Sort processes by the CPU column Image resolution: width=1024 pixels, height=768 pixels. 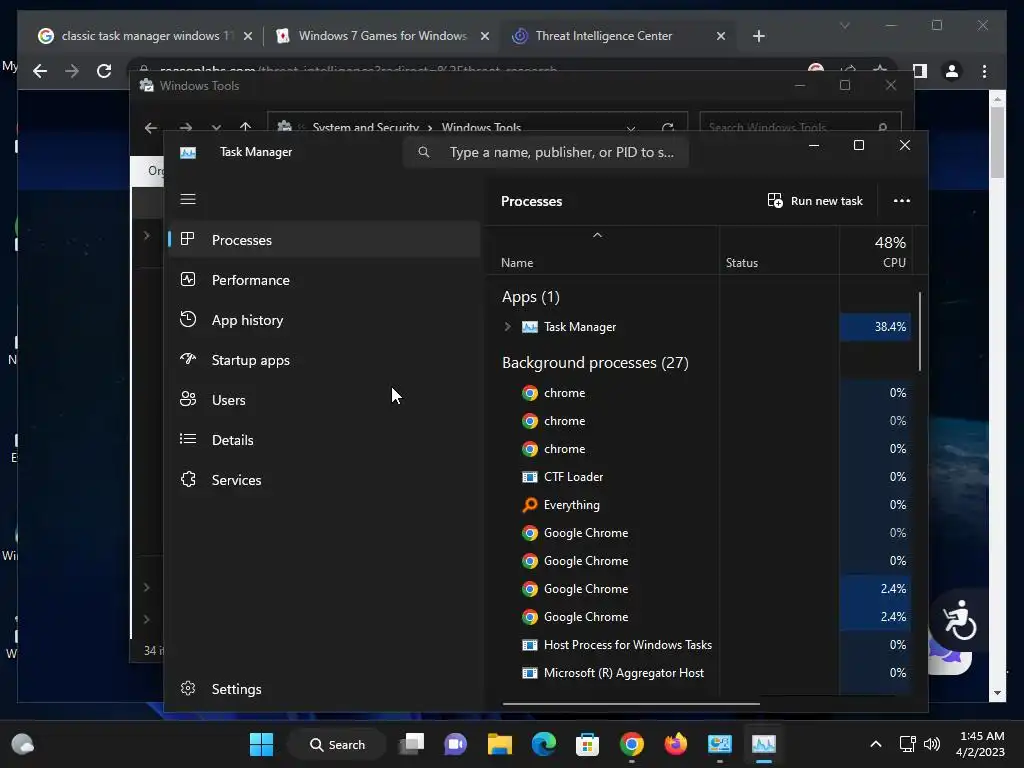(875, 252)
